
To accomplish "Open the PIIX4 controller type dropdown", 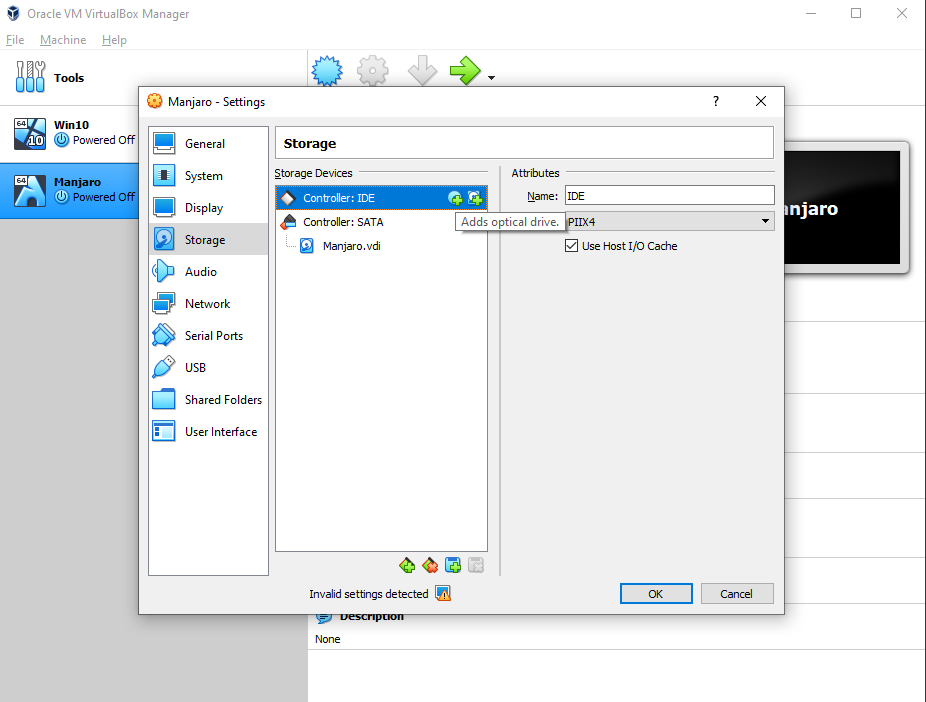I will click(x=670, y=221).
